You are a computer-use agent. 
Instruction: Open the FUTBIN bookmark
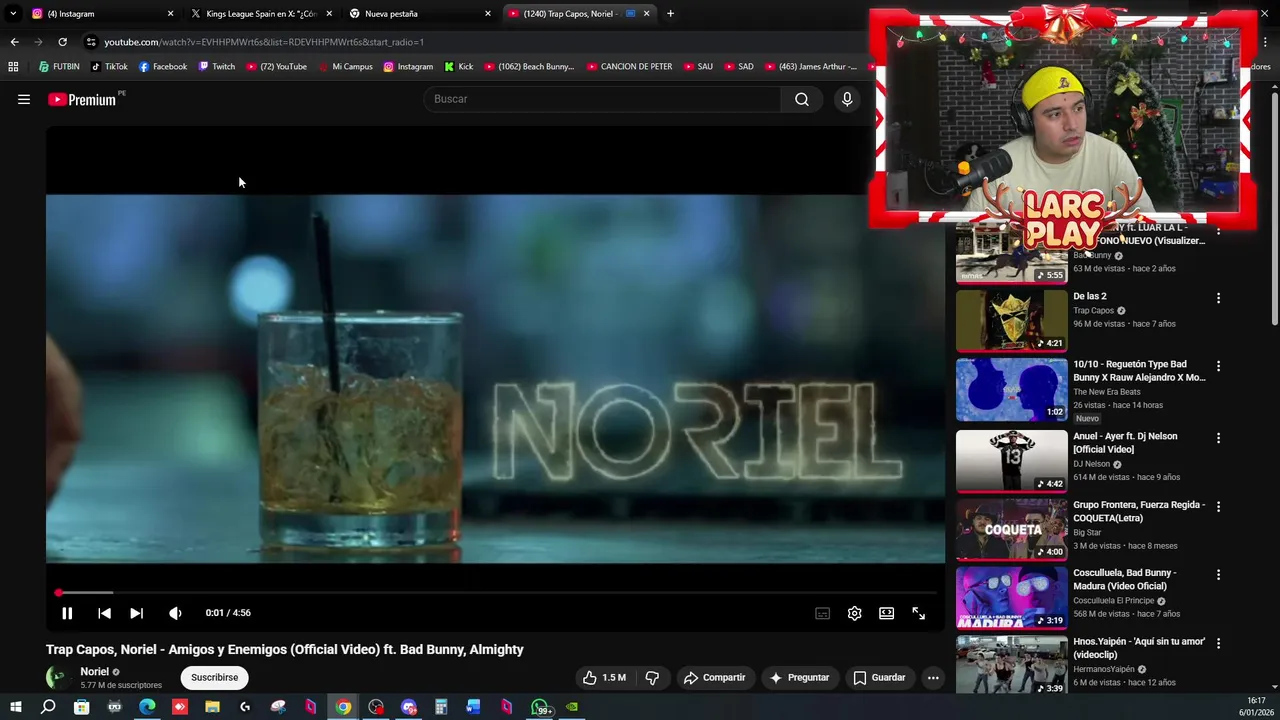(59, 67)
